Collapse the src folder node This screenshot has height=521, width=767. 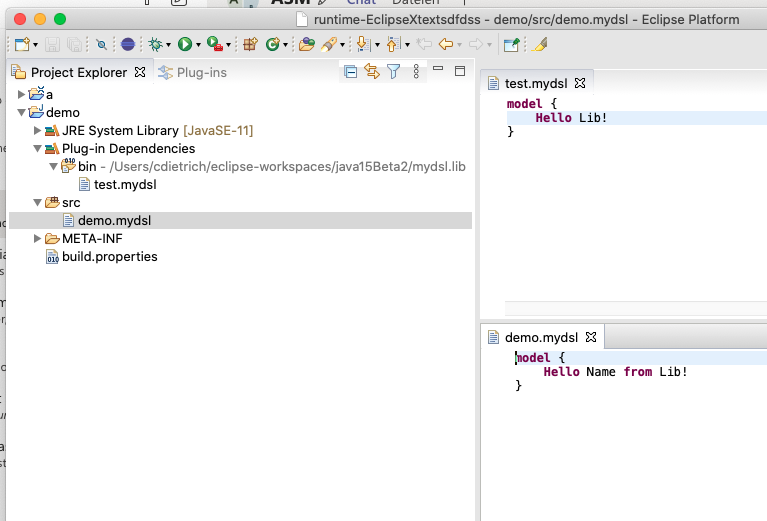click(37, 203)
